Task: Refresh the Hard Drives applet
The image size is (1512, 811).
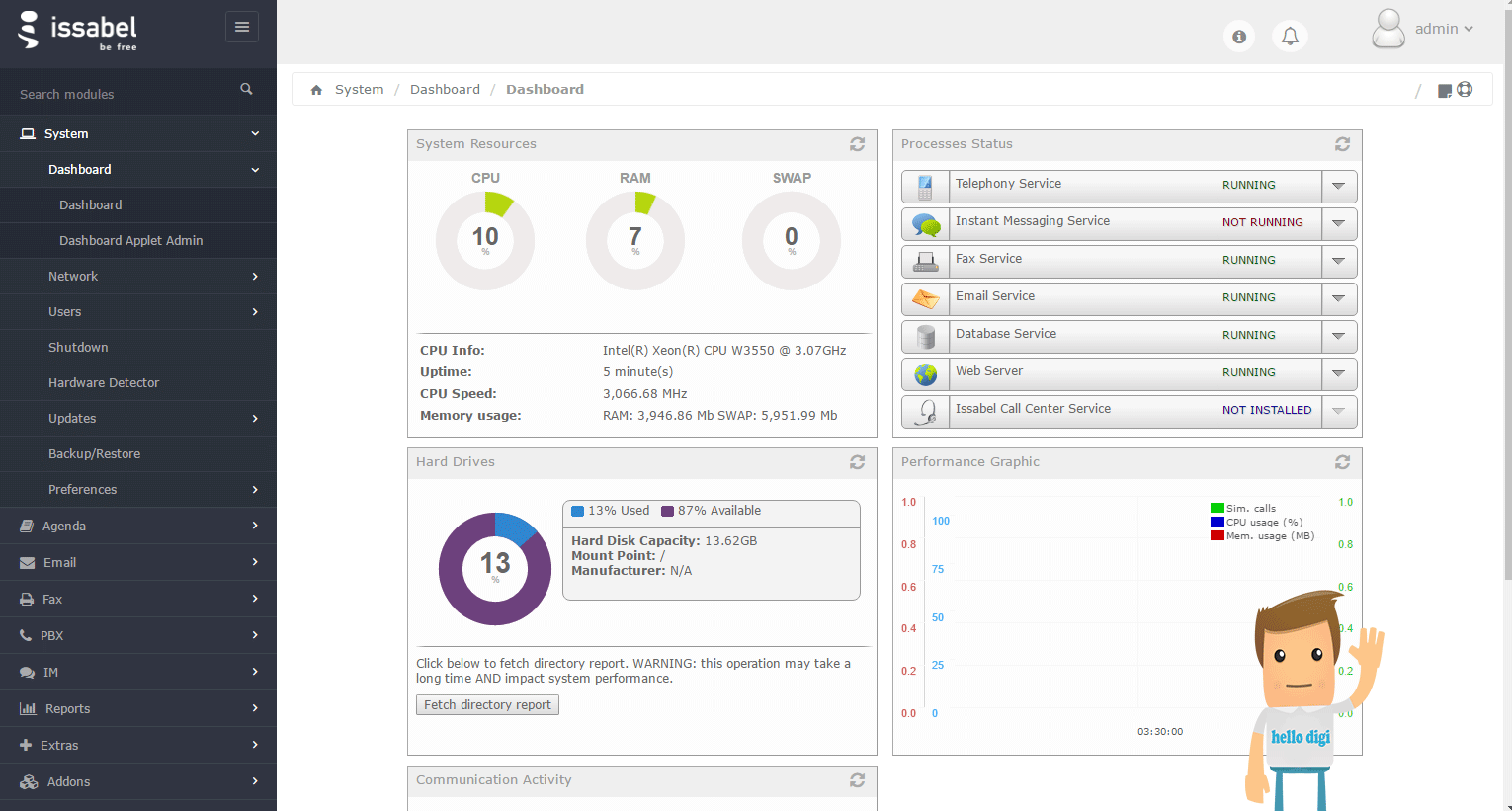Action: 857,462
